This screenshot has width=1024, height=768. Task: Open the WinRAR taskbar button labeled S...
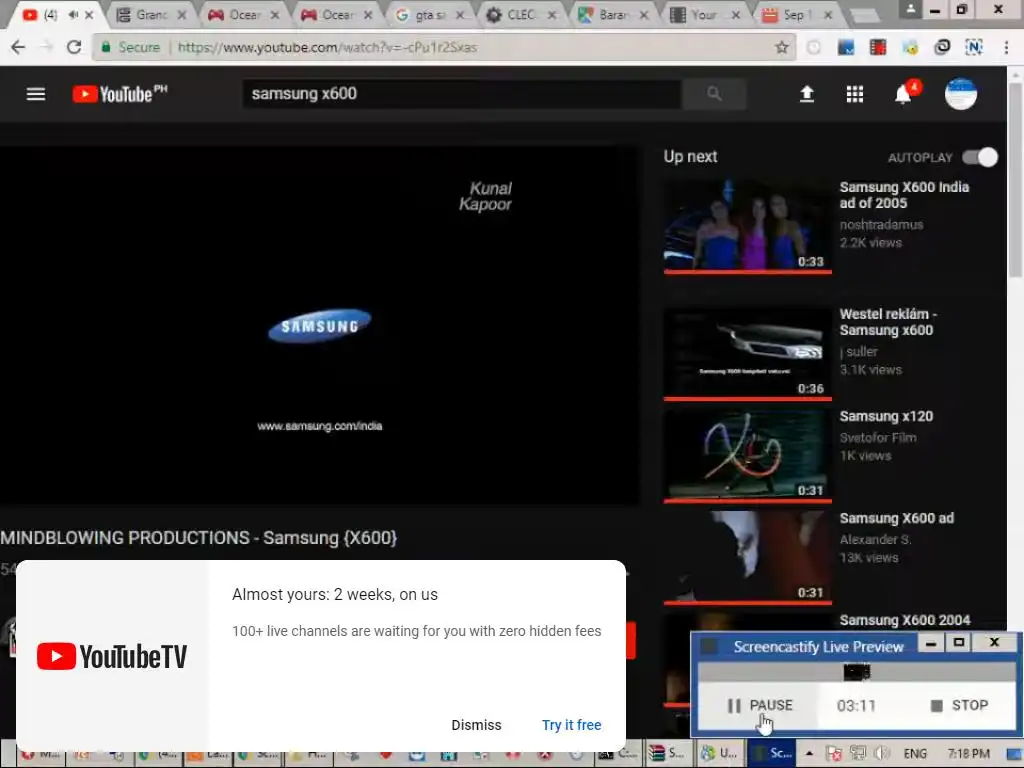667,754
